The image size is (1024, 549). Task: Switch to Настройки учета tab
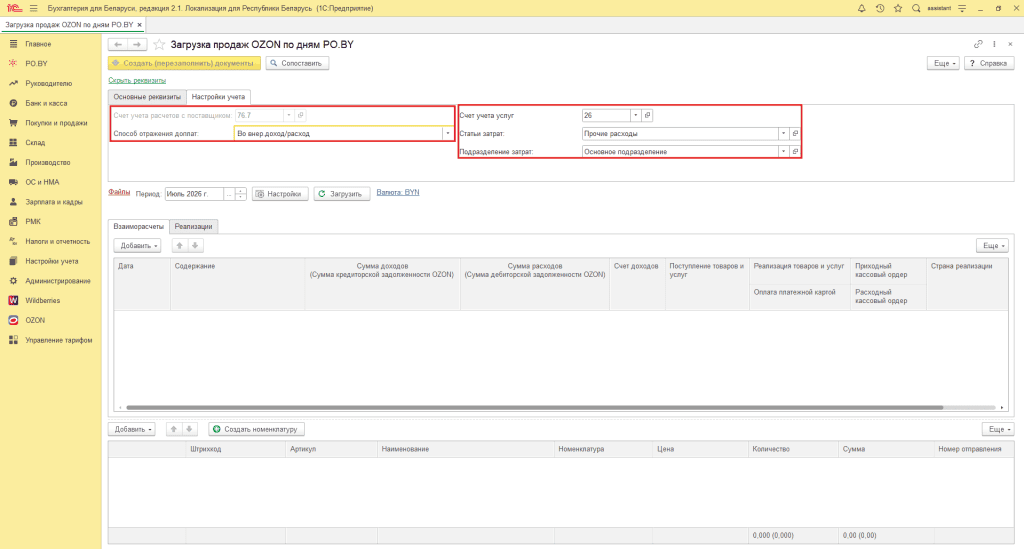[218, 97]
